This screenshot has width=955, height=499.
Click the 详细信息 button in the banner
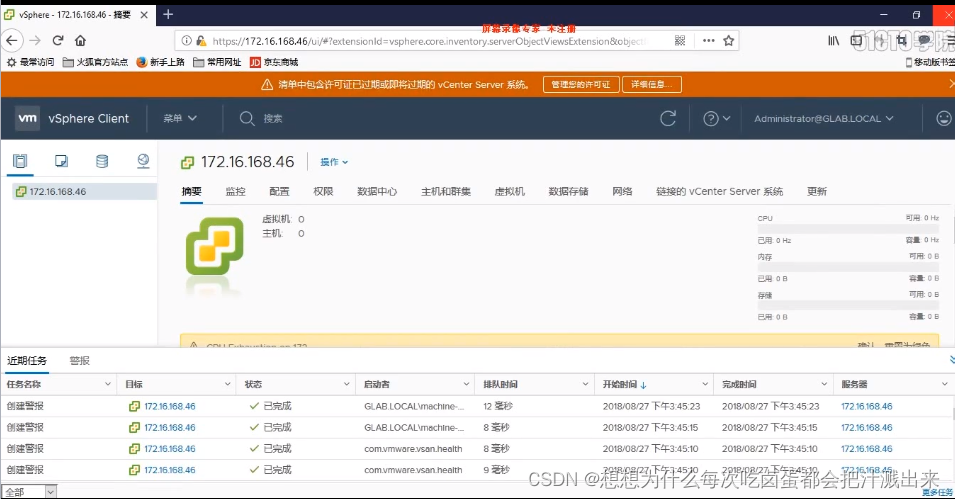click(652, 85)
